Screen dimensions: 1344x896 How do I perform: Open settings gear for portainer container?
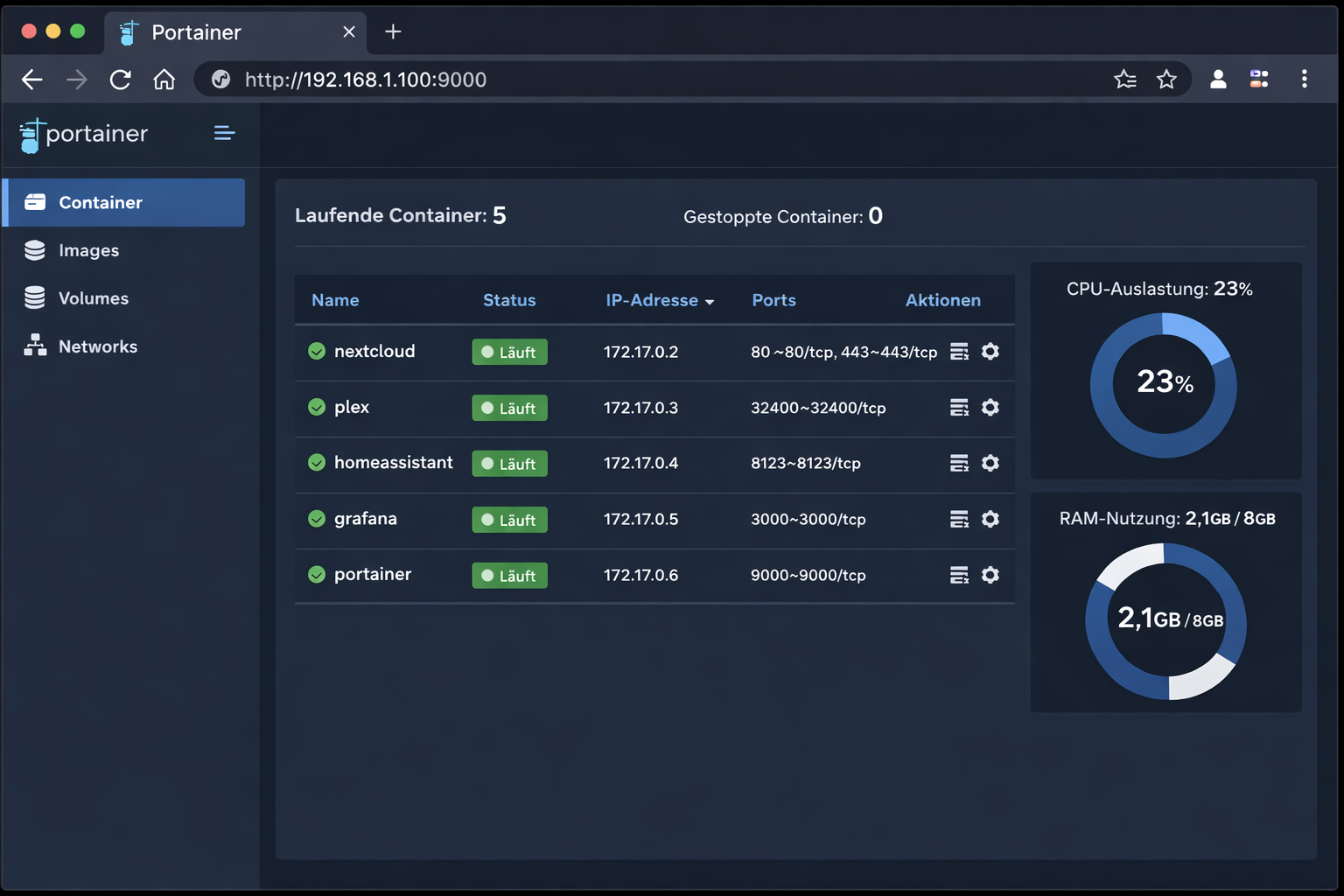point(990,575)
